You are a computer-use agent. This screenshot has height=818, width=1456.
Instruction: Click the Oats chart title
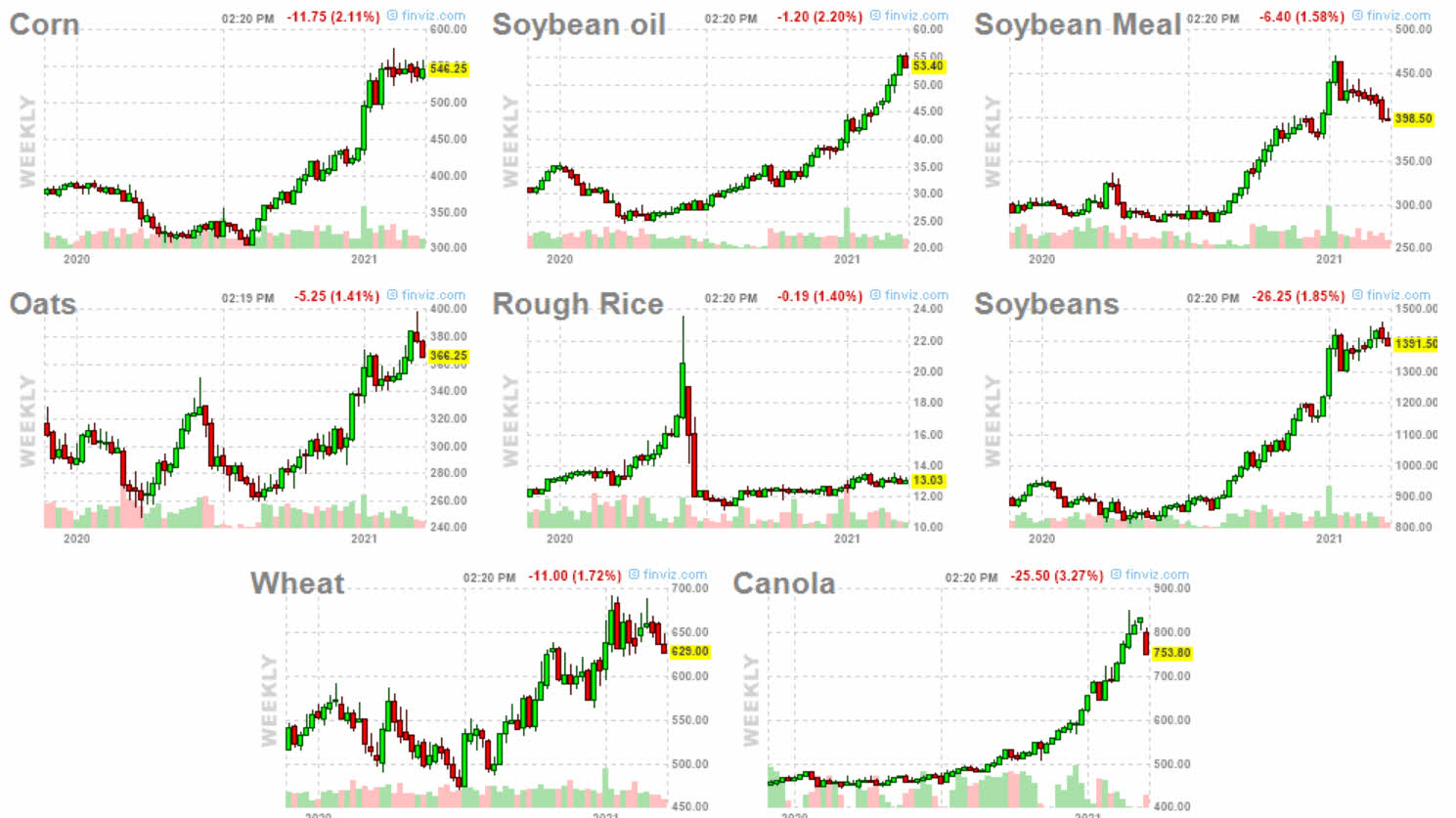click(43, 304)
